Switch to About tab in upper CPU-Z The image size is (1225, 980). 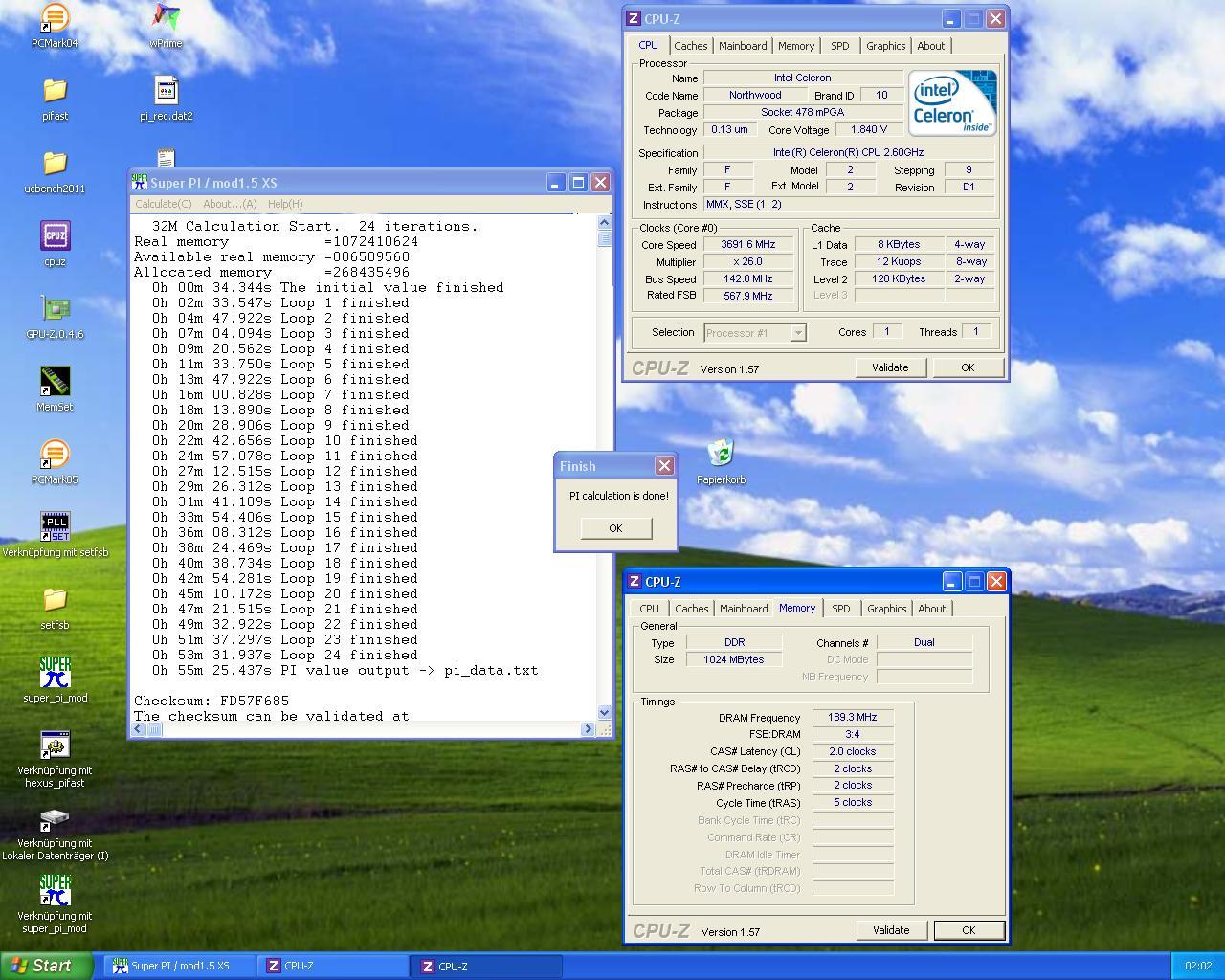(x=930, y=46)
